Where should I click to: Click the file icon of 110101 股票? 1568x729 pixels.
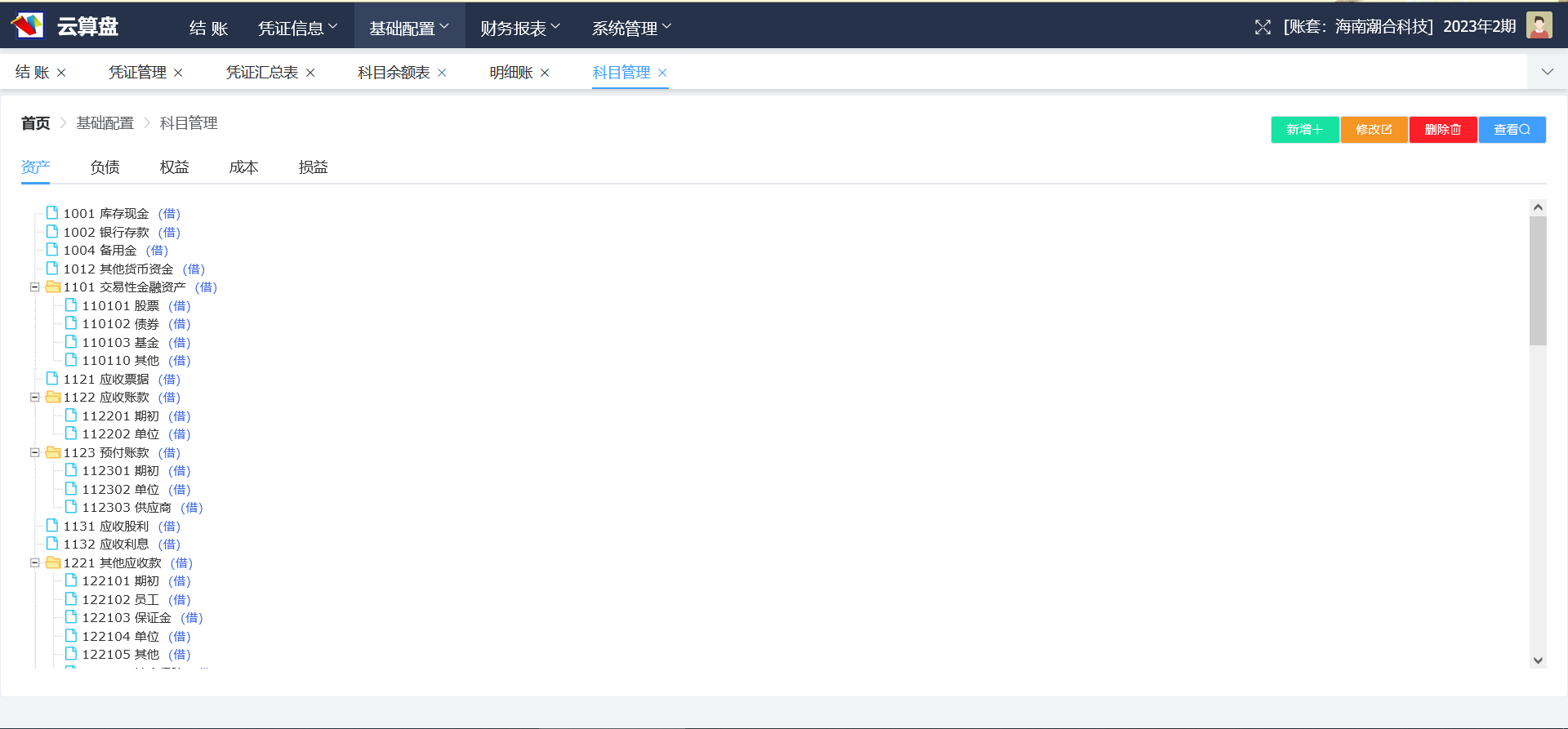[x=71, y=304]
